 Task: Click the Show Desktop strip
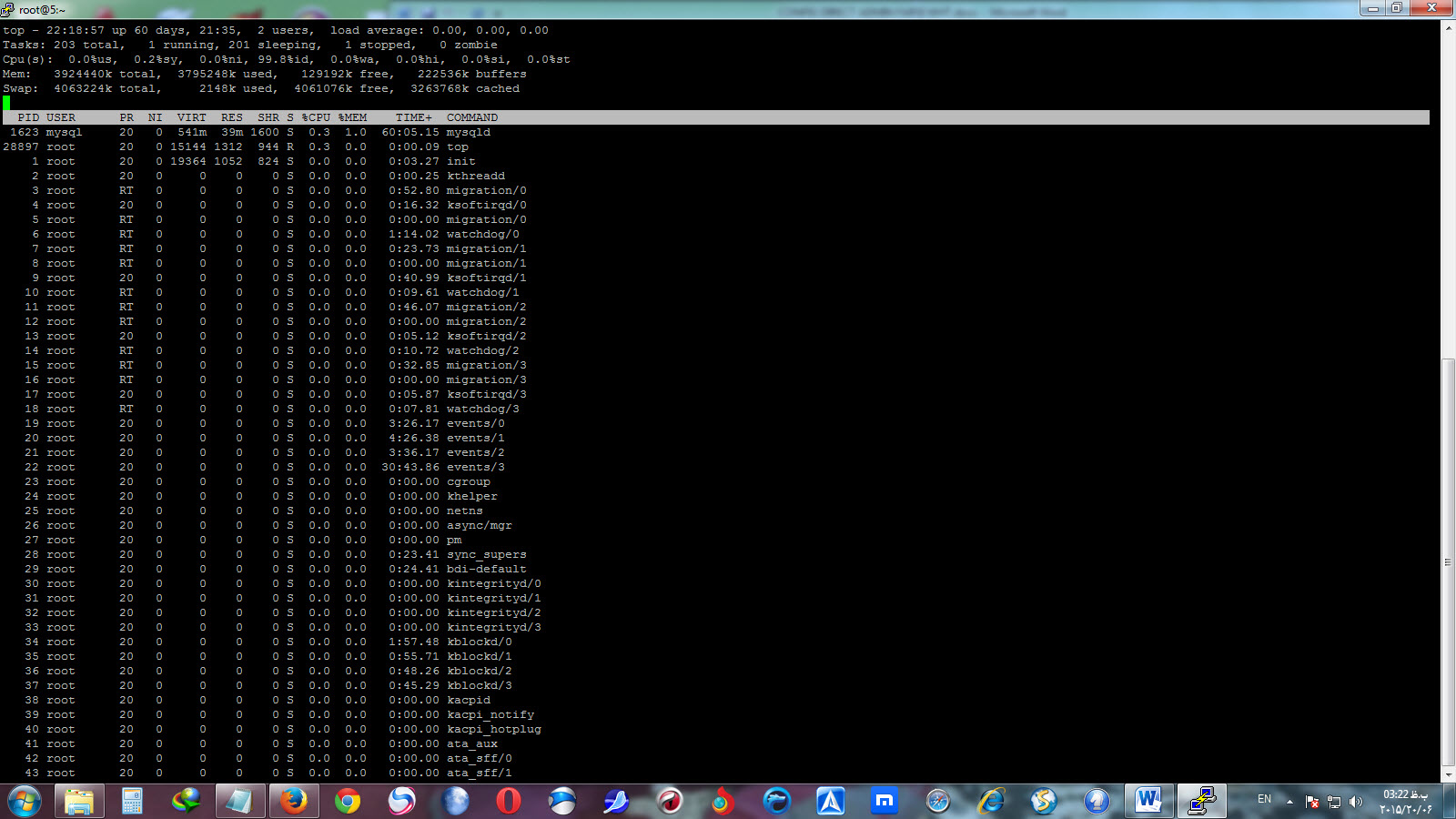click(1449, 802)
